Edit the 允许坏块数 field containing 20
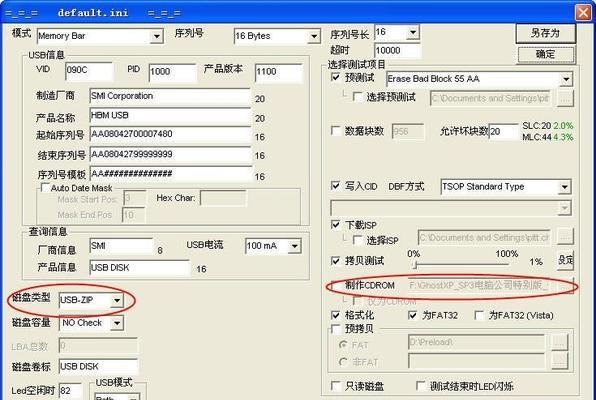Image resolution: width=596 pixels, height=400 pixels. click(503, 132)
